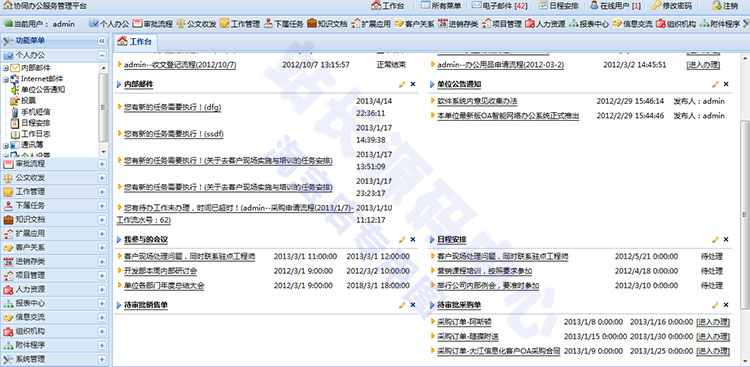Screen dimensions: 750x367
Task: Edit the 待审批采购单 panel with its pencil icon
Action: coord(715,305)
